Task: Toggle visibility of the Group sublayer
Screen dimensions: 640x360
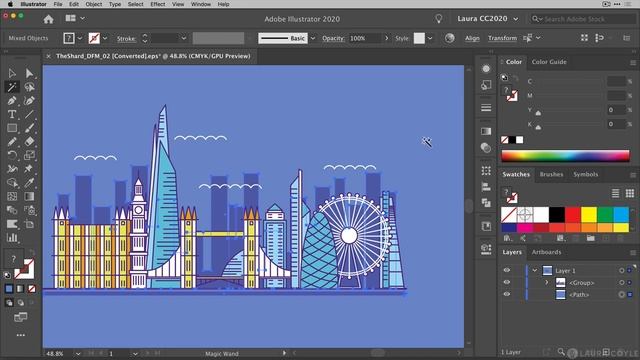Action: (x=507, y=282)
